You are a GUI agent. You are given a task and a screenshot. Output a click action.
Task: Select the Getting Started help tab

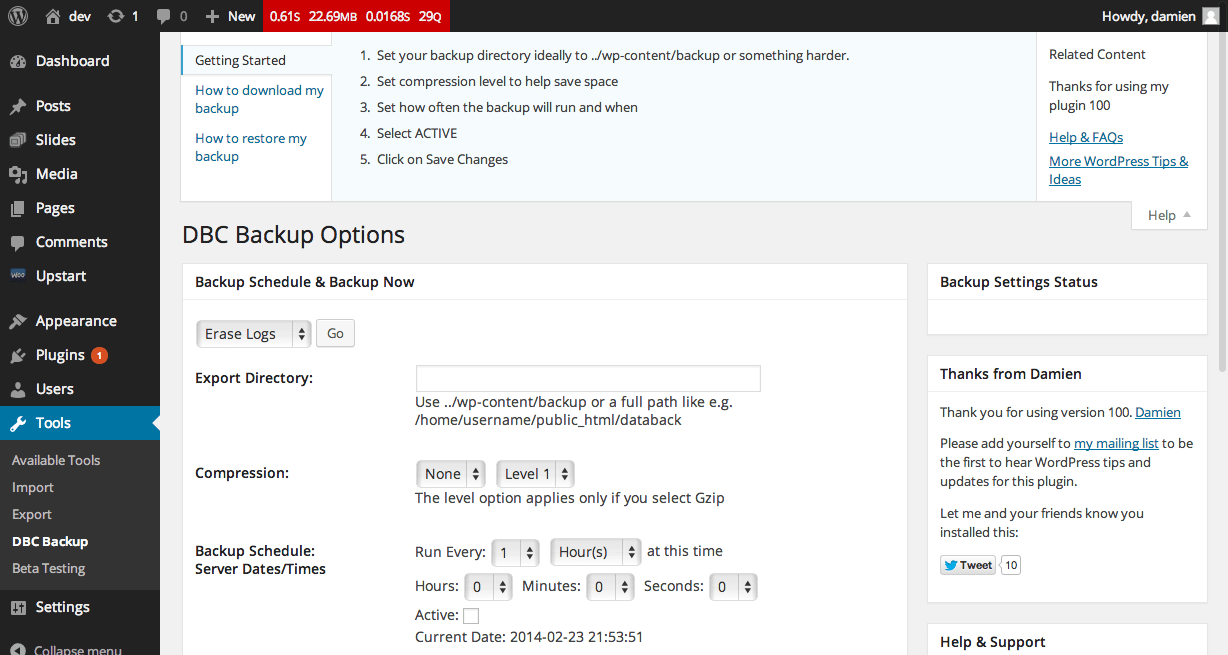point(256,60)
